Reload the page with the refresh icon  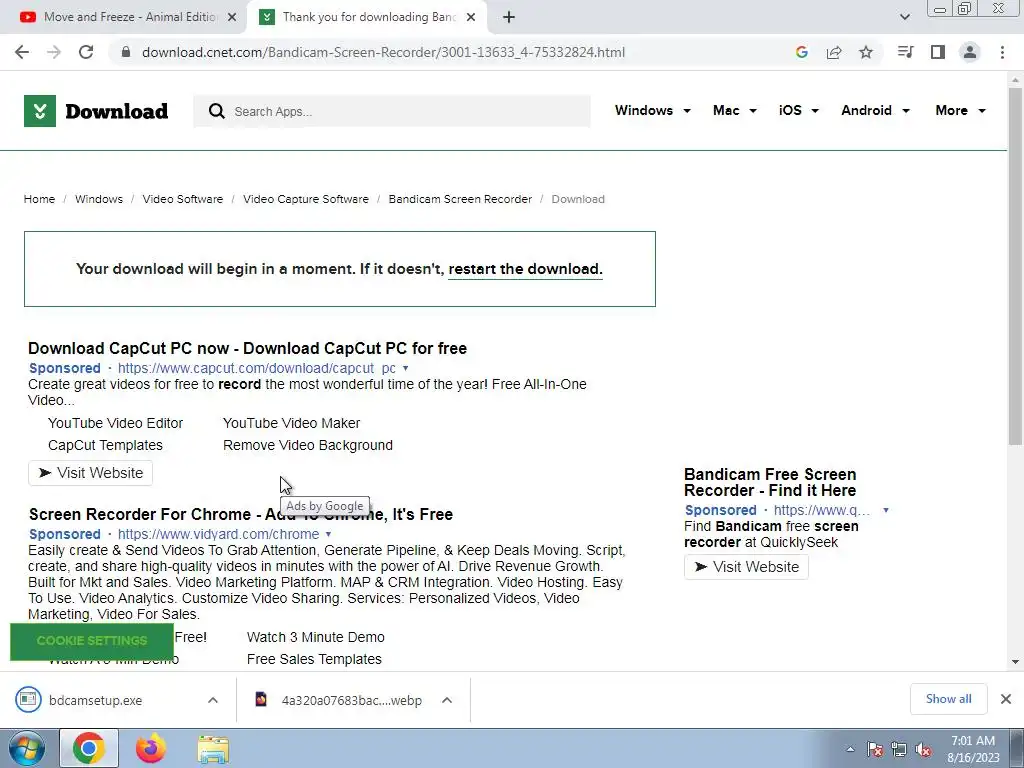86,52
